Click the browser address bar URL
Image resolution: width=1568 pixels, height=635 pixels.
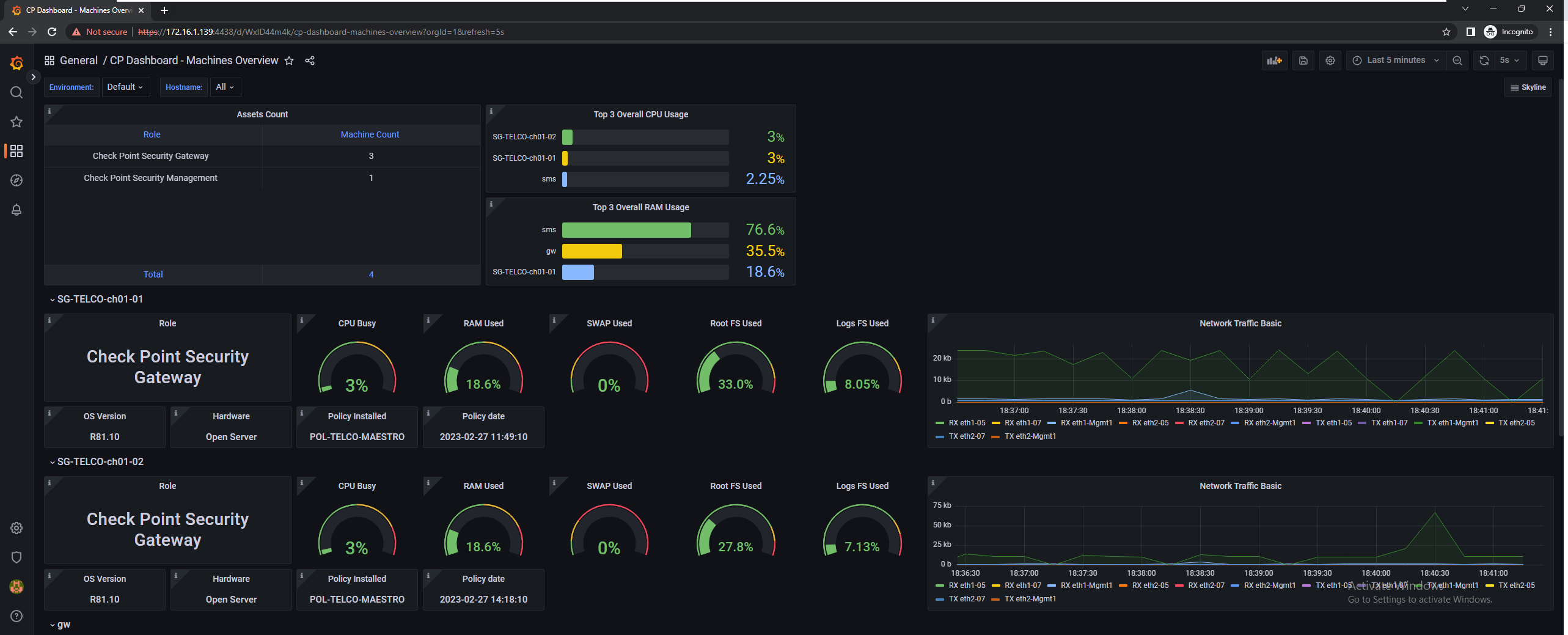321,32
